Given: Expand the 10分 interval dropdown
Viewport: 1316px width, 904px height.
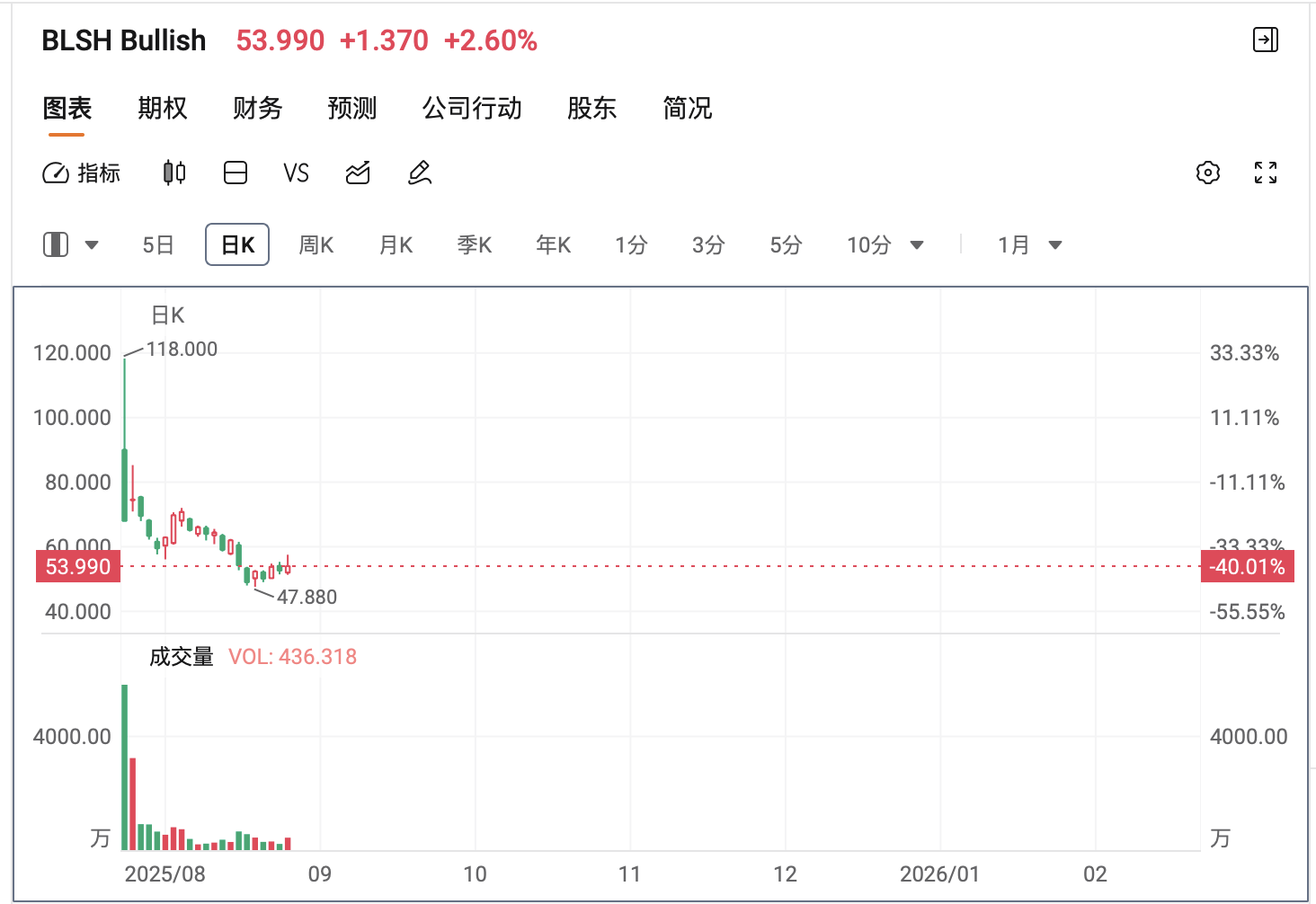Looking at the screenshot, I should tap(917, 244).
